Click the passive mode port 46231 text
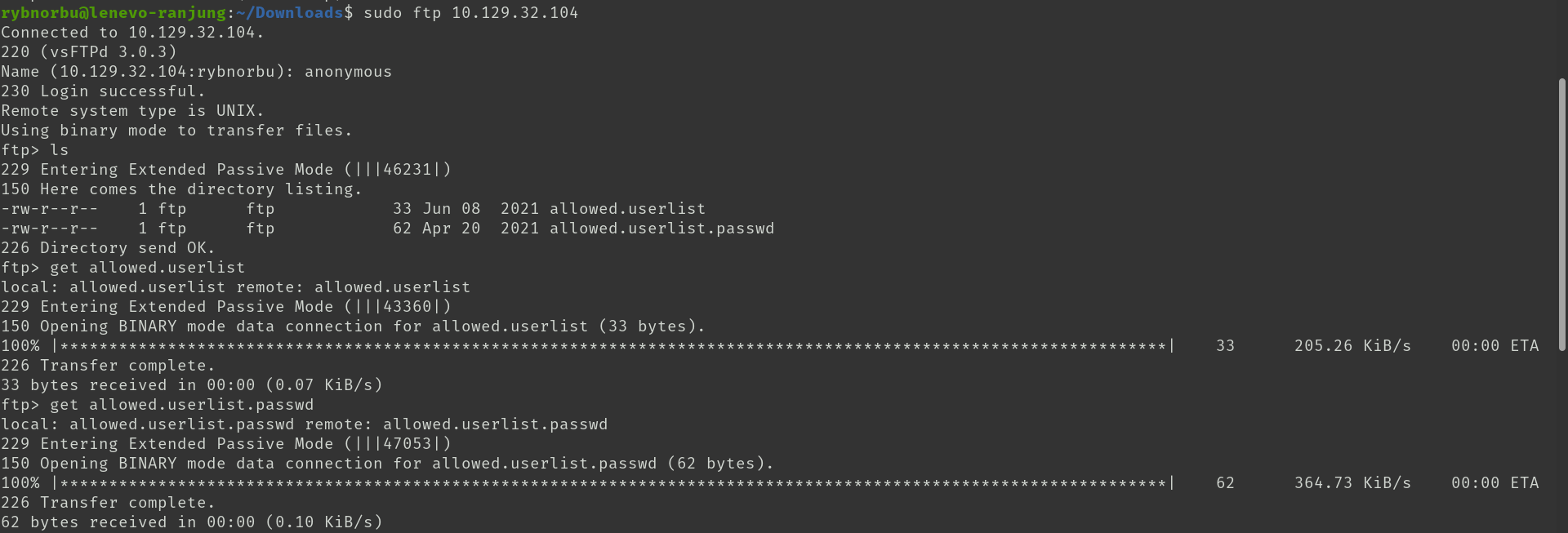The image size is (1568, 533). click(407, 170)
